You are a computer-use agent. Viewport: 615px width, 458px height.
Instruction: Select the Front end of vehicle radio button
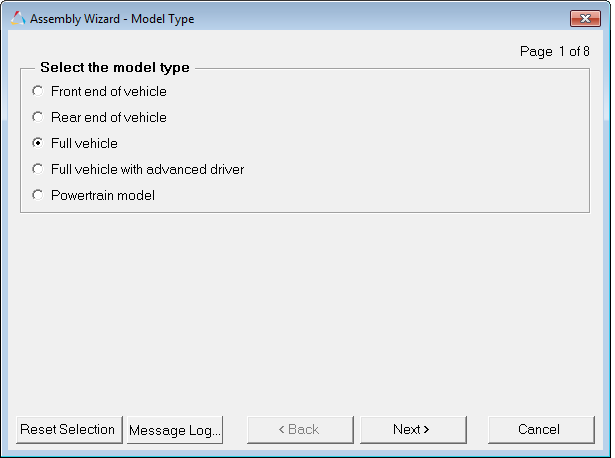click(38, 91)
